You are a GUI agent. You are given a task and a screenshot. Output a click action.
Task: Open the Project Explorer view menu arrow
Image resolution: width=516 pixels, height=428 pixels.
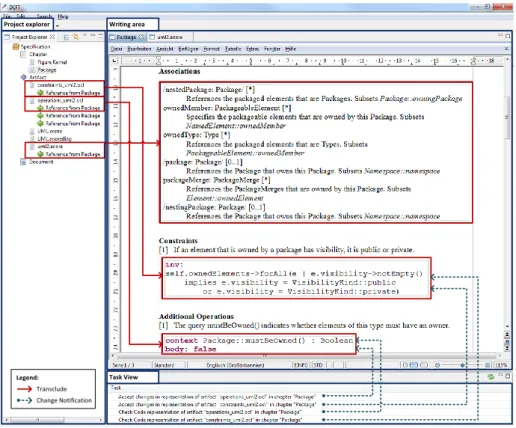pos(85,35)
